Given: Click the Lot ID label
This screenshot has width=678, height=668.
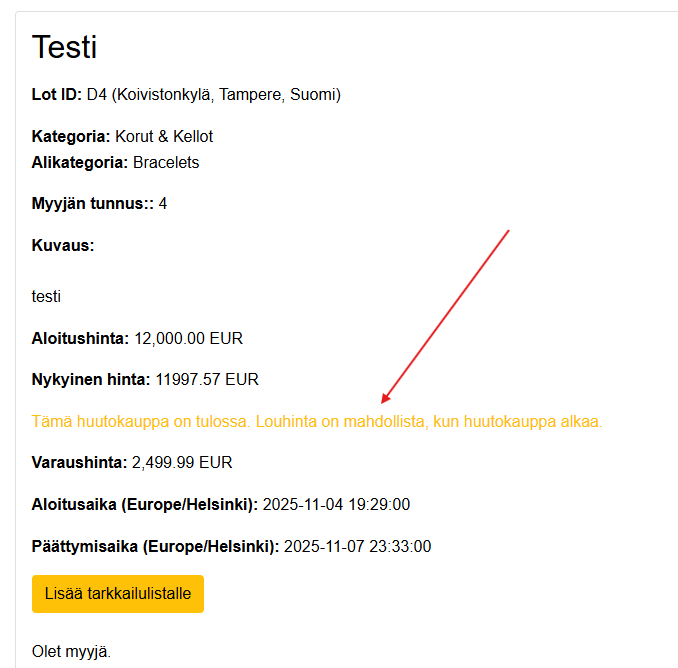Looking at the screenshot, I should (x=57, y=95).
